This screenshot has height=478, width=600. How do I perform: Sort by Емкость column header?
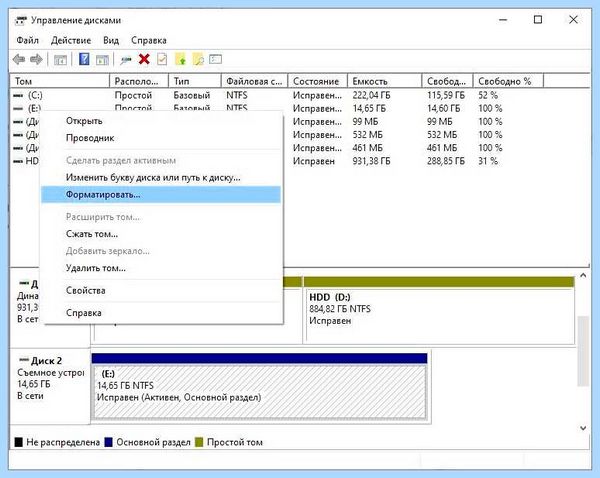point(384,81)
